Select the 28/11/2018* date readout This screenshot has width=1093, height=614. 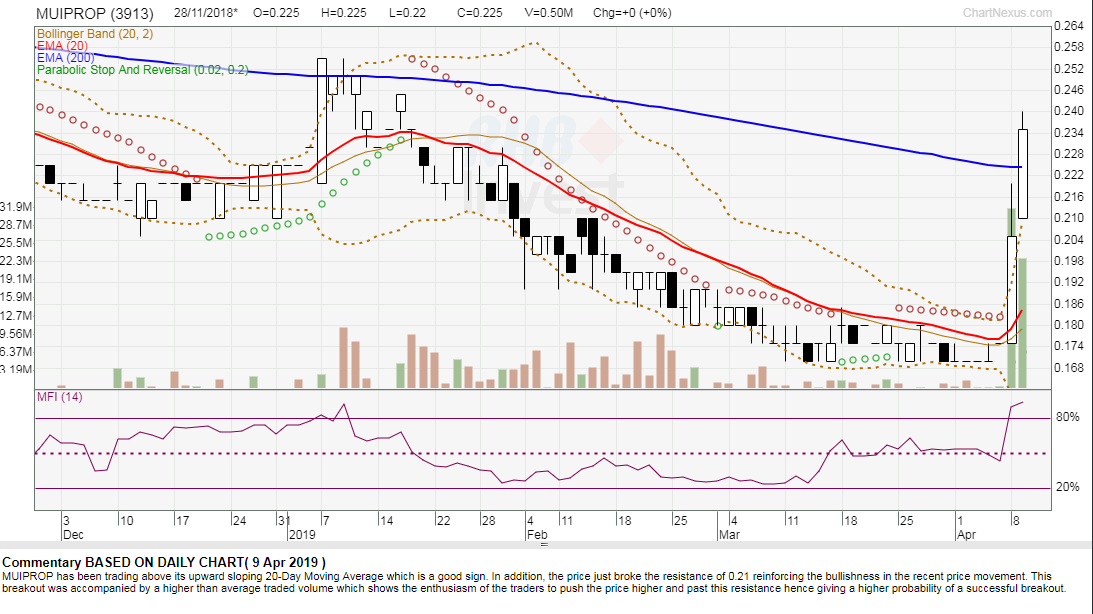(206, 13)
